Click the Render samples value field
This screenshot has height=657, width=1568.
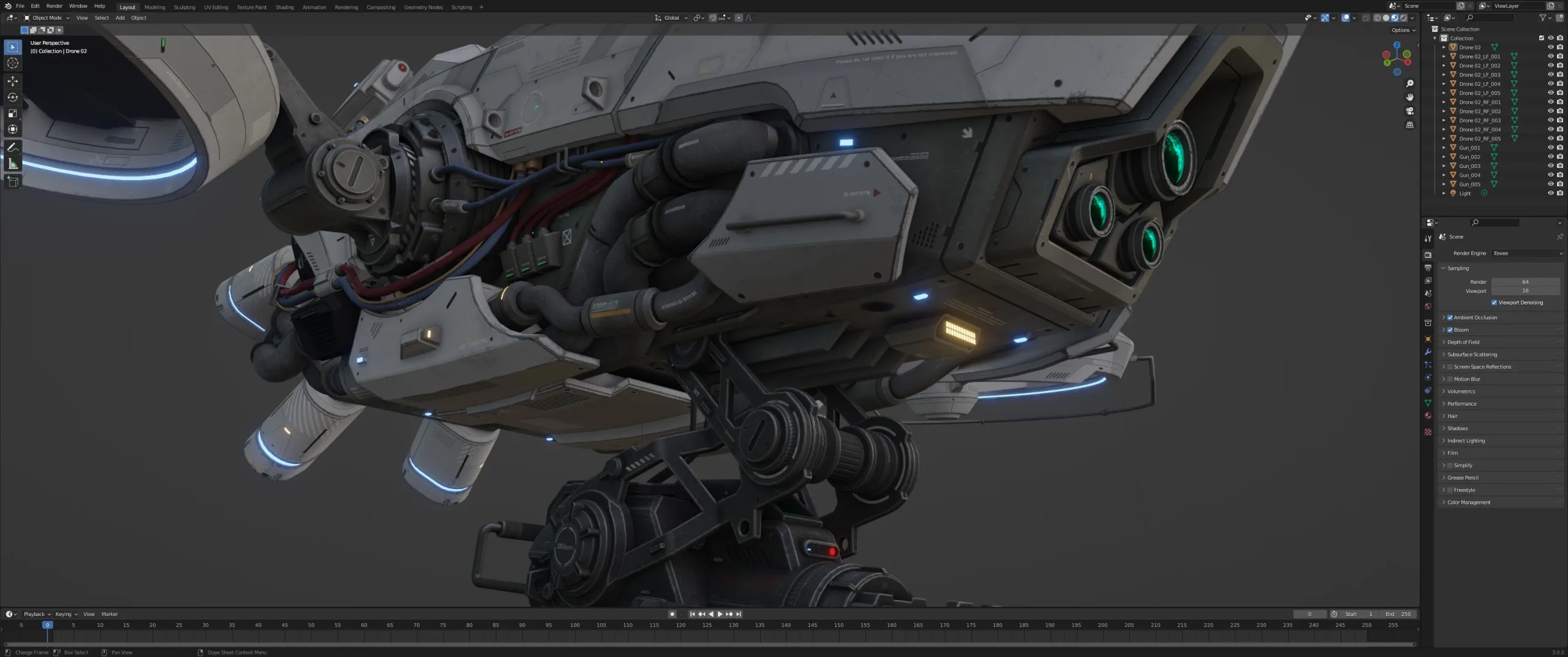(x=1525, y=281)
